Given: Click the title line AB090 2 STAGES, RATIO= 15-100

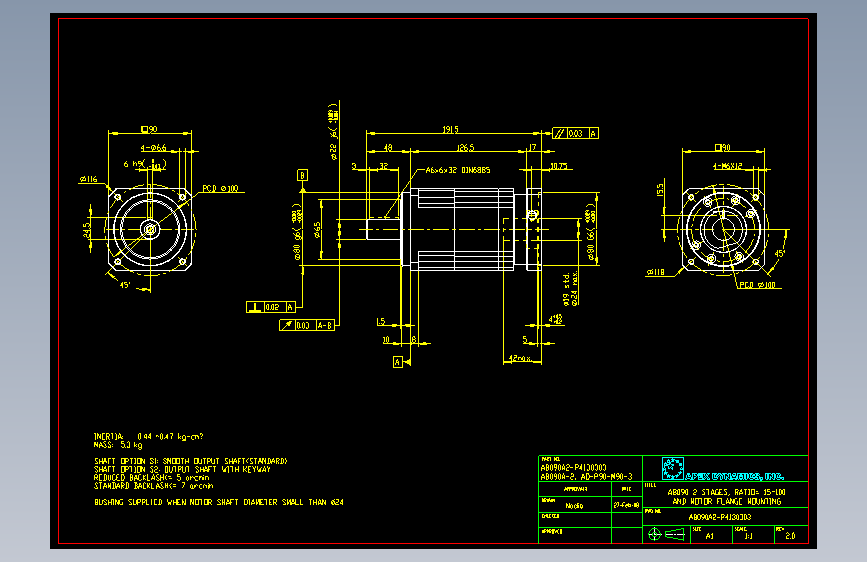Looking at the screenshot, I should [727, 492].
